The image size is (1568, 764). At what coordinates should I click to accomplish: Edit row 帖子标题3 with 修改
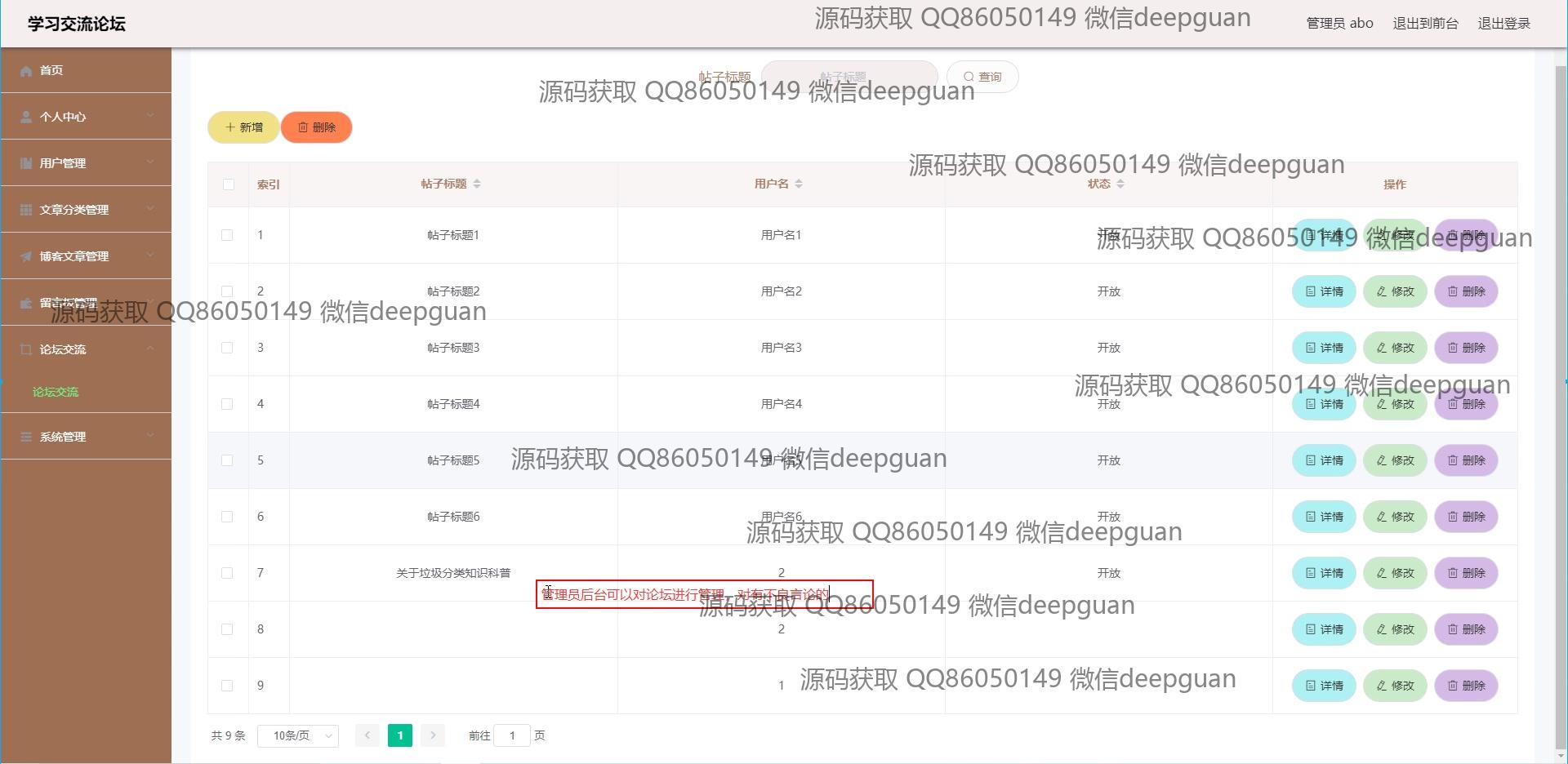1395,348
